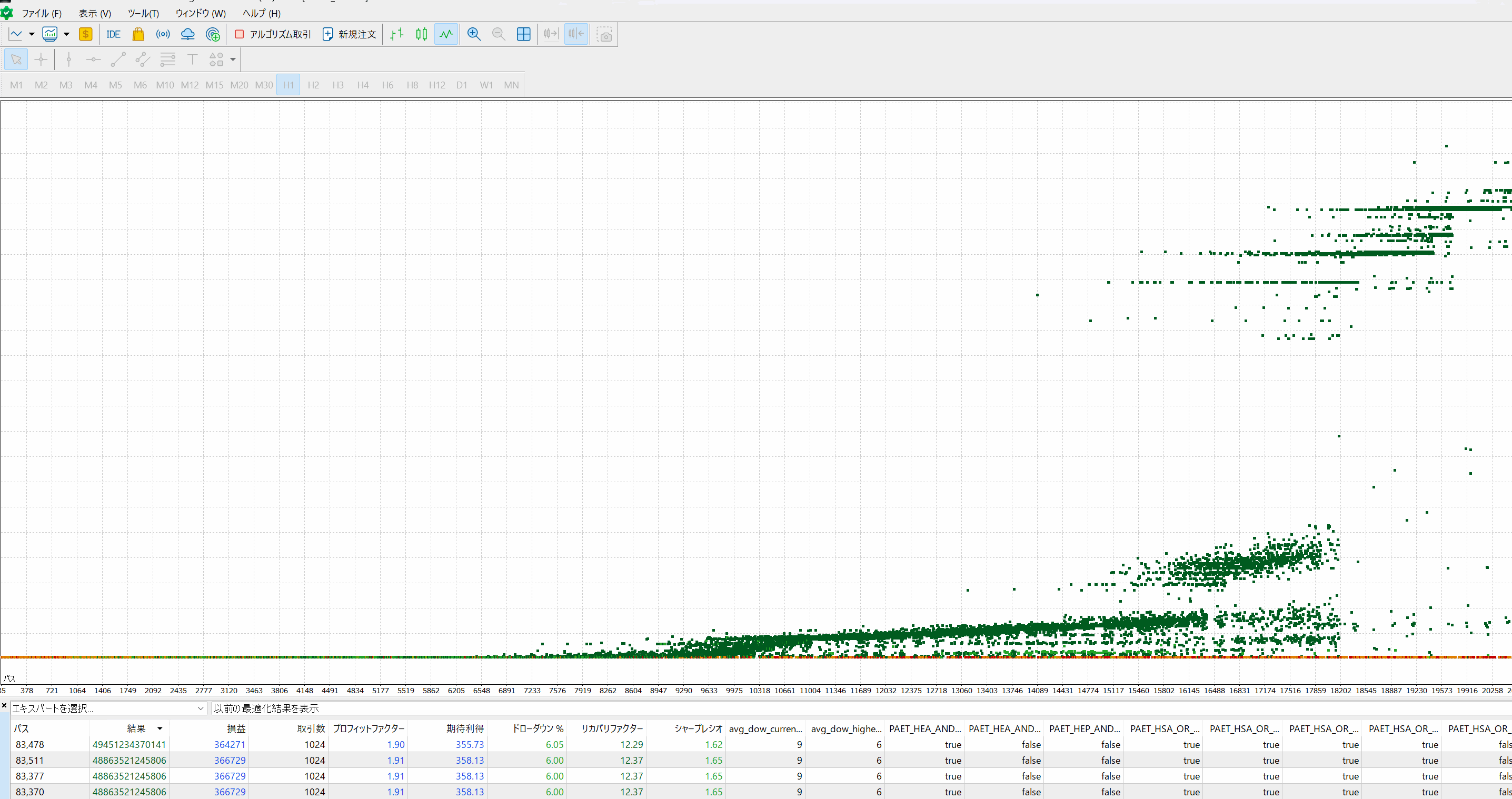Click the Signals broadcast icon
The image size is (1512, 799).
tap(163, 34)
